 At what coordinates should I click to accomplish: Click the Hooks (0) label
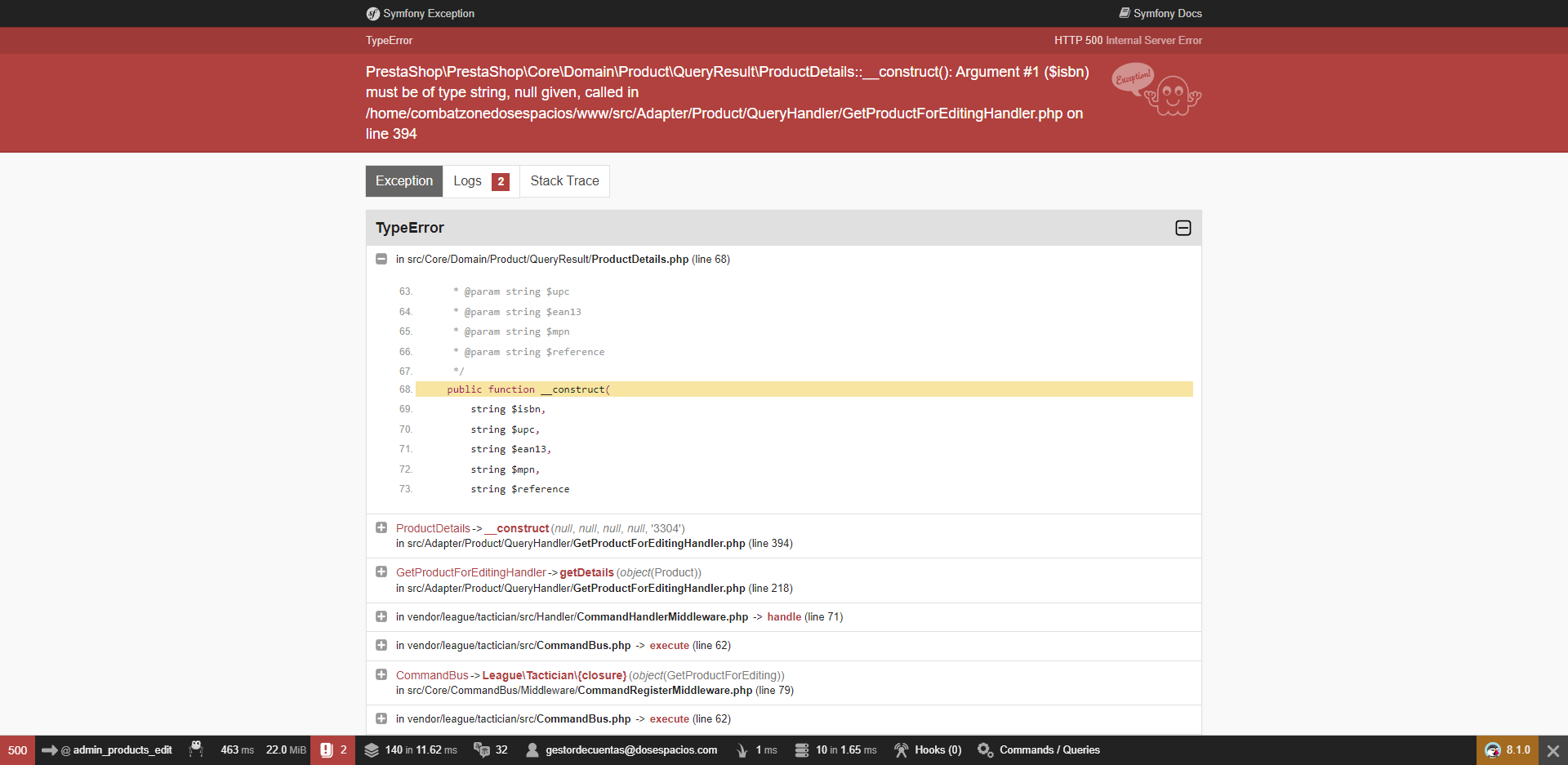(938, 750)
